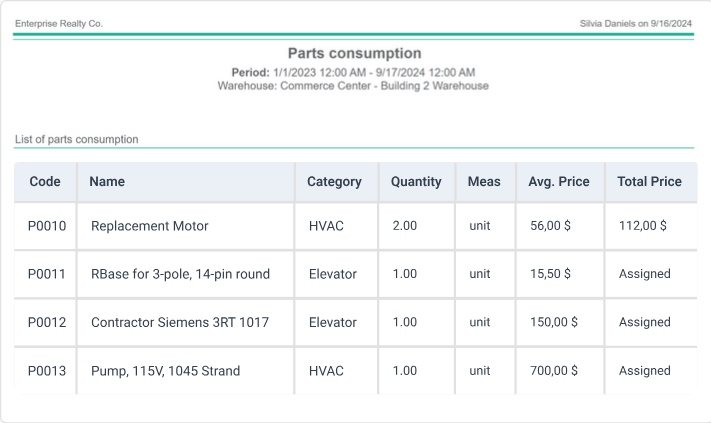The image size is (711, 423).
Task: Select the Meas column header
Action: [484, 182]
